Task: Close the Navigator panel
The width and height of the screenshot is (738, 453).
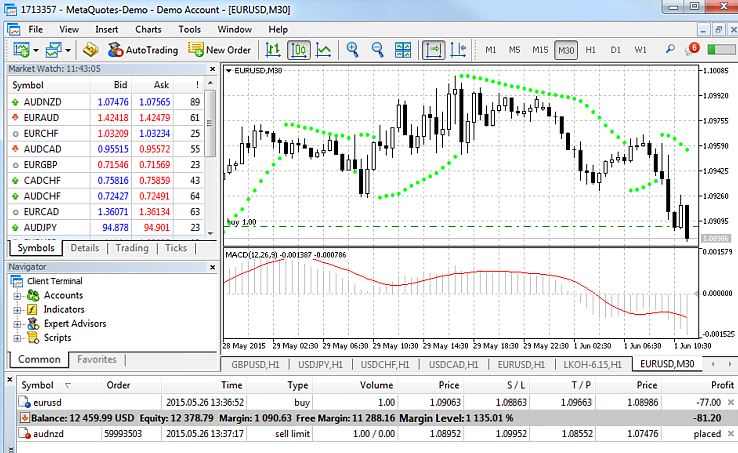Action: (212, 267)
